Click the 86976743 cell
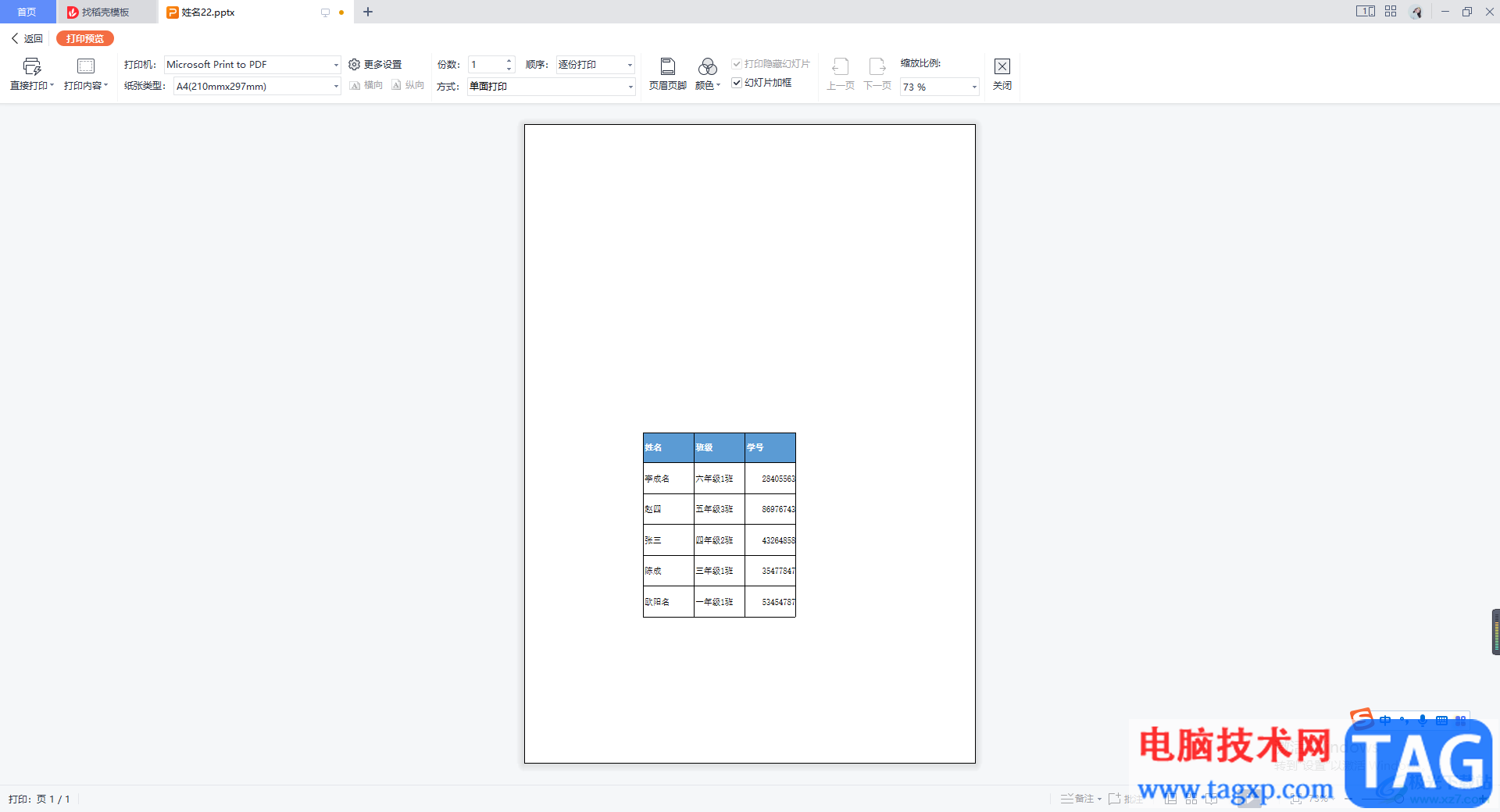The image size is (1500, 812). pyautogui.click(x=770, y=509)
